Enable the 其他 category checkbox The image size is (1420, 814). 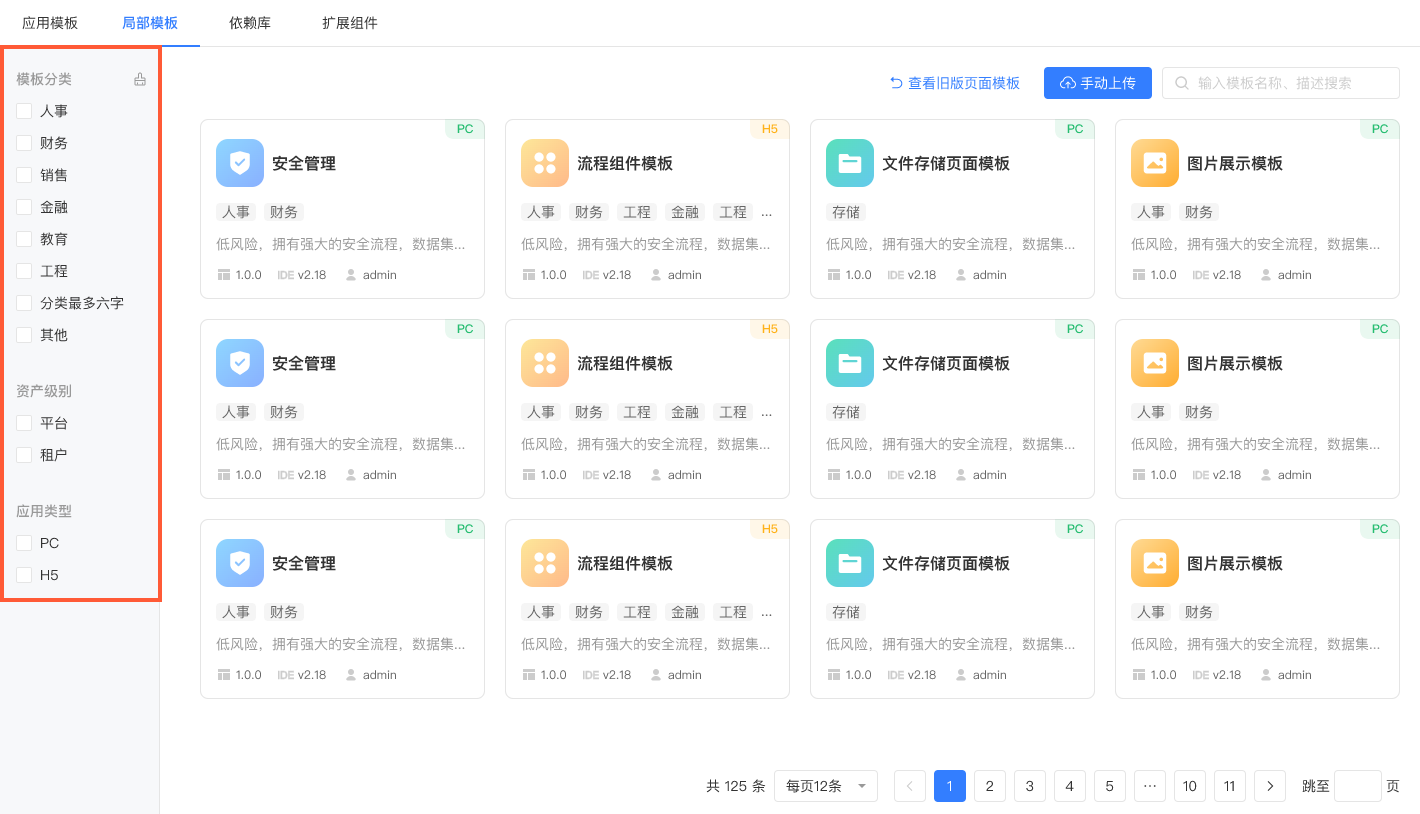[24, 335]
